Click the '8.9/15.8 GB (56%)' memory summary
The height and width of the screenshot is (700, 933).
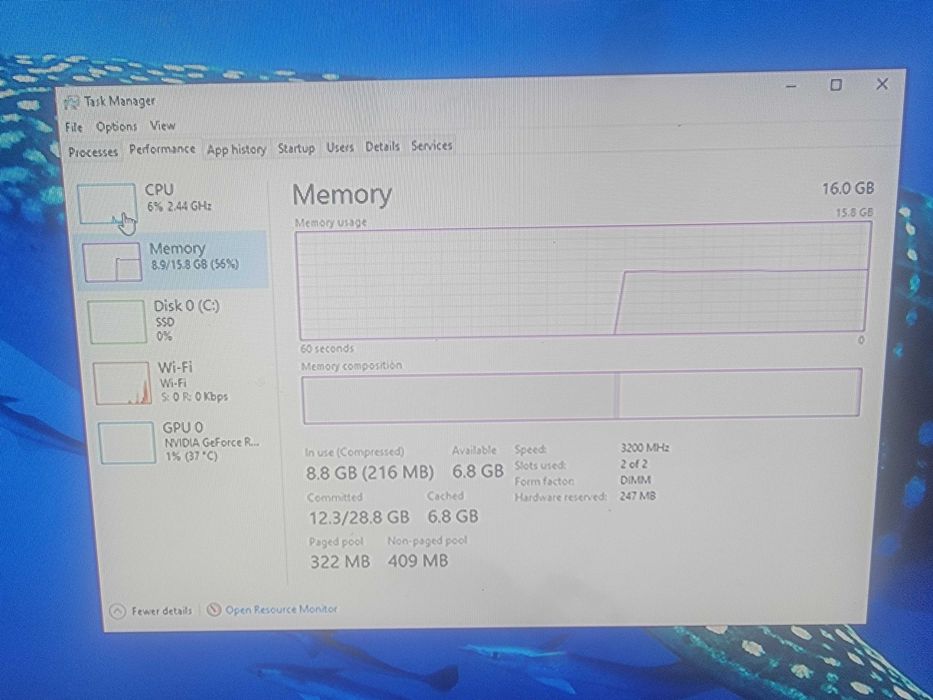tap(195, 265)
